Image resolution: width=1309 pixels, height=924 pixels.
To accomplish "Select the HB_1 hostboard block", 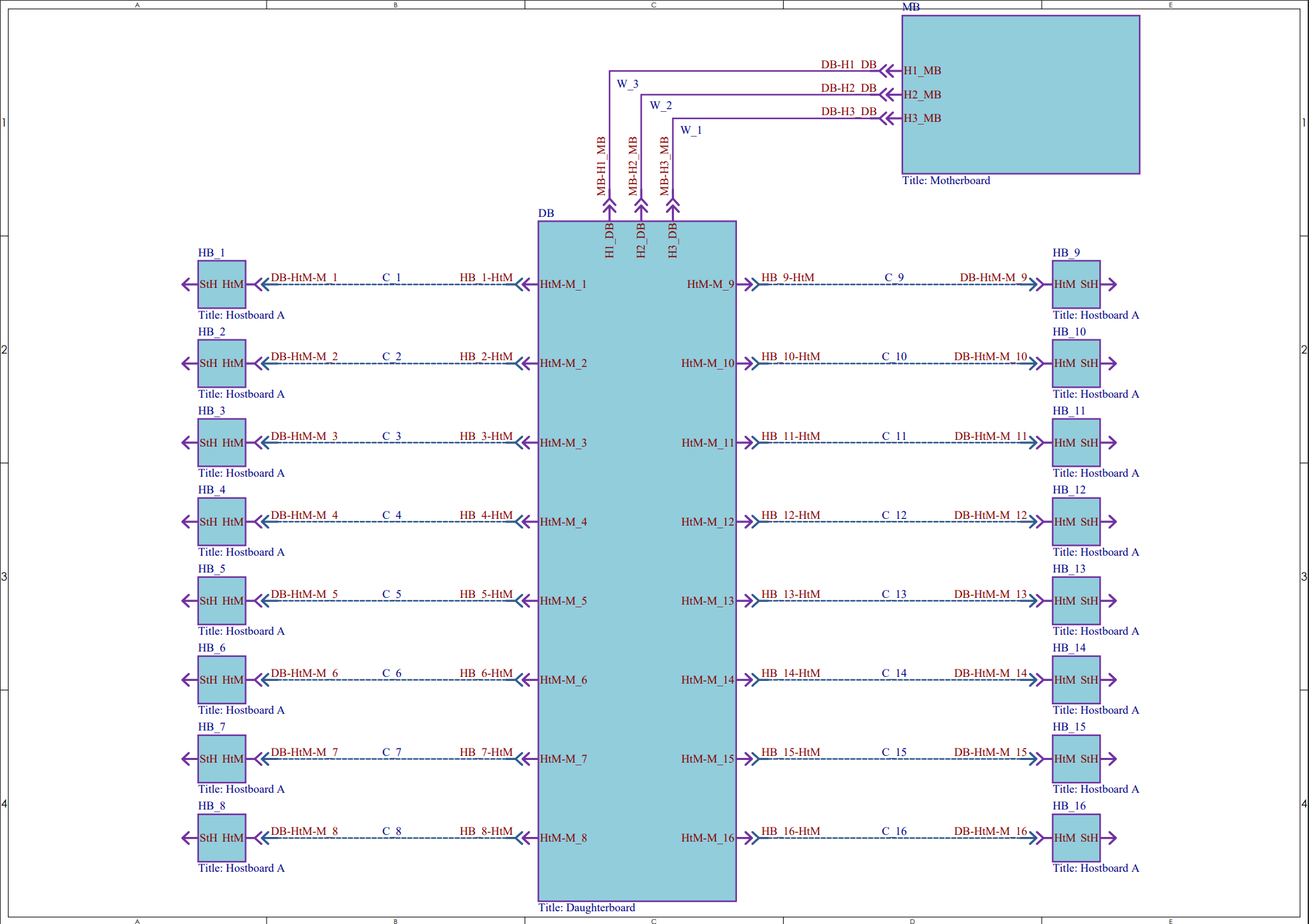I will click(x=222, y=299).
